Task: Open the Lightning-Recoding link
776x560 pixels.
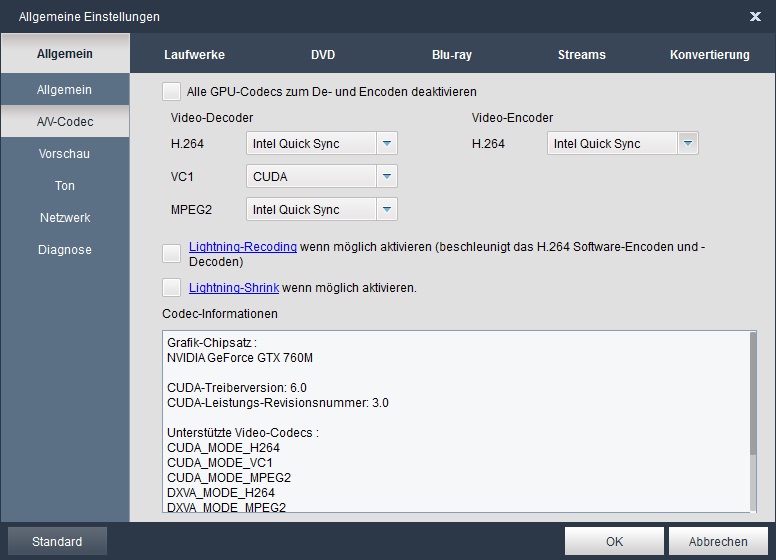Action: pos(243,246)
